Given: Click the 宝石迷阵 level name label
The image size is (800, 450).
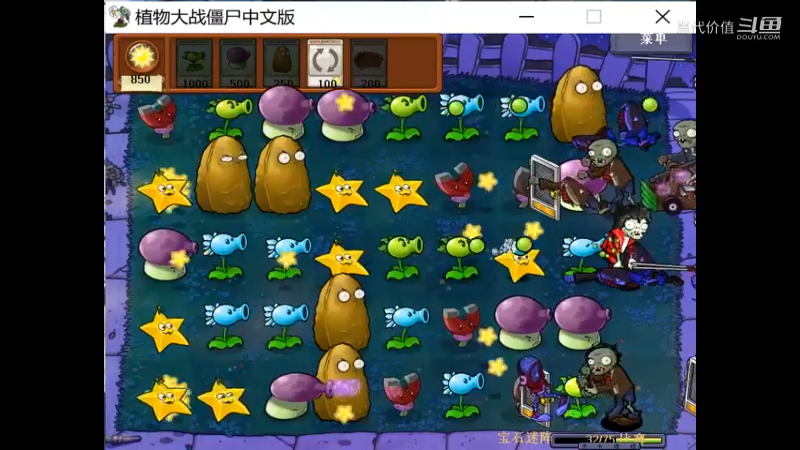Looking at the screenshot, I should pyautogui.click(x=524, y=438).
